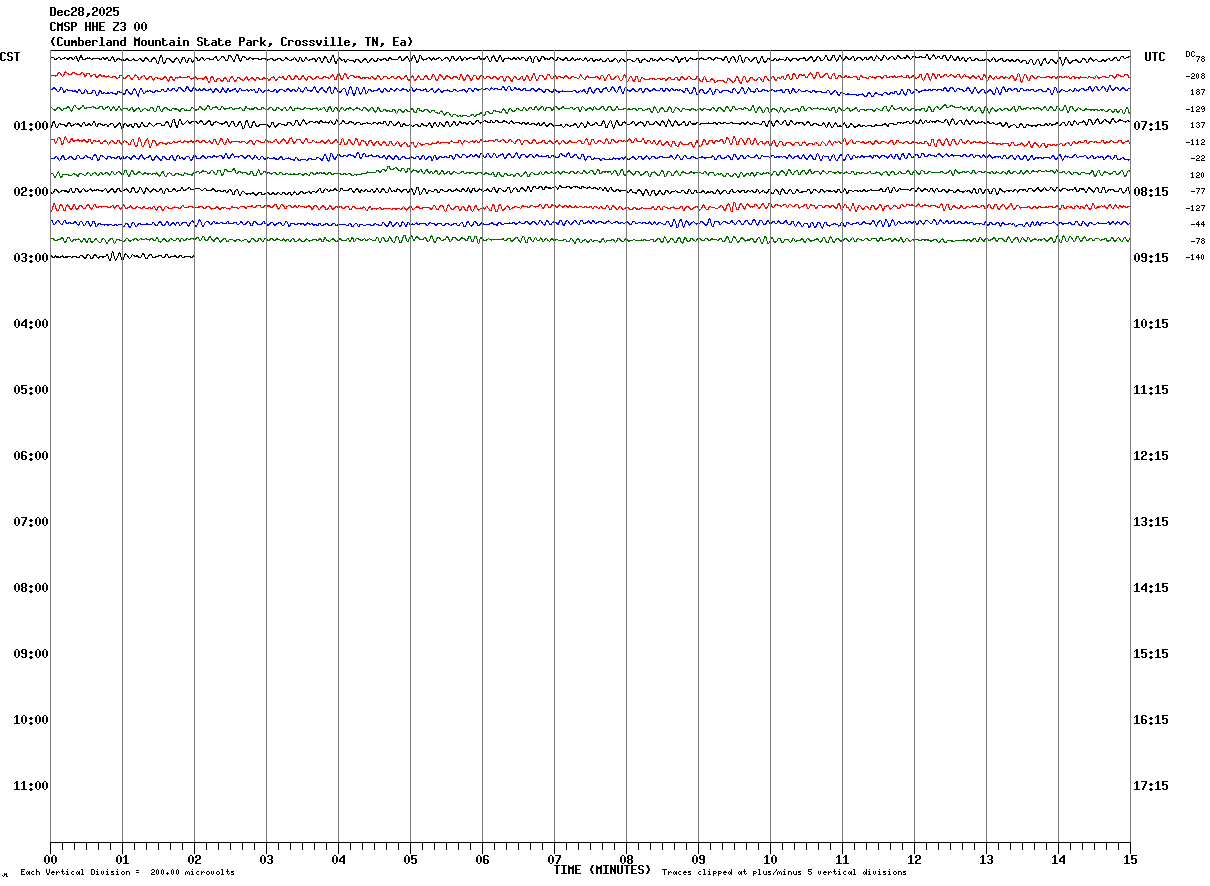Click DC offset value 137
Screen dimensions: 1210x886
[x=1197, y=125]
